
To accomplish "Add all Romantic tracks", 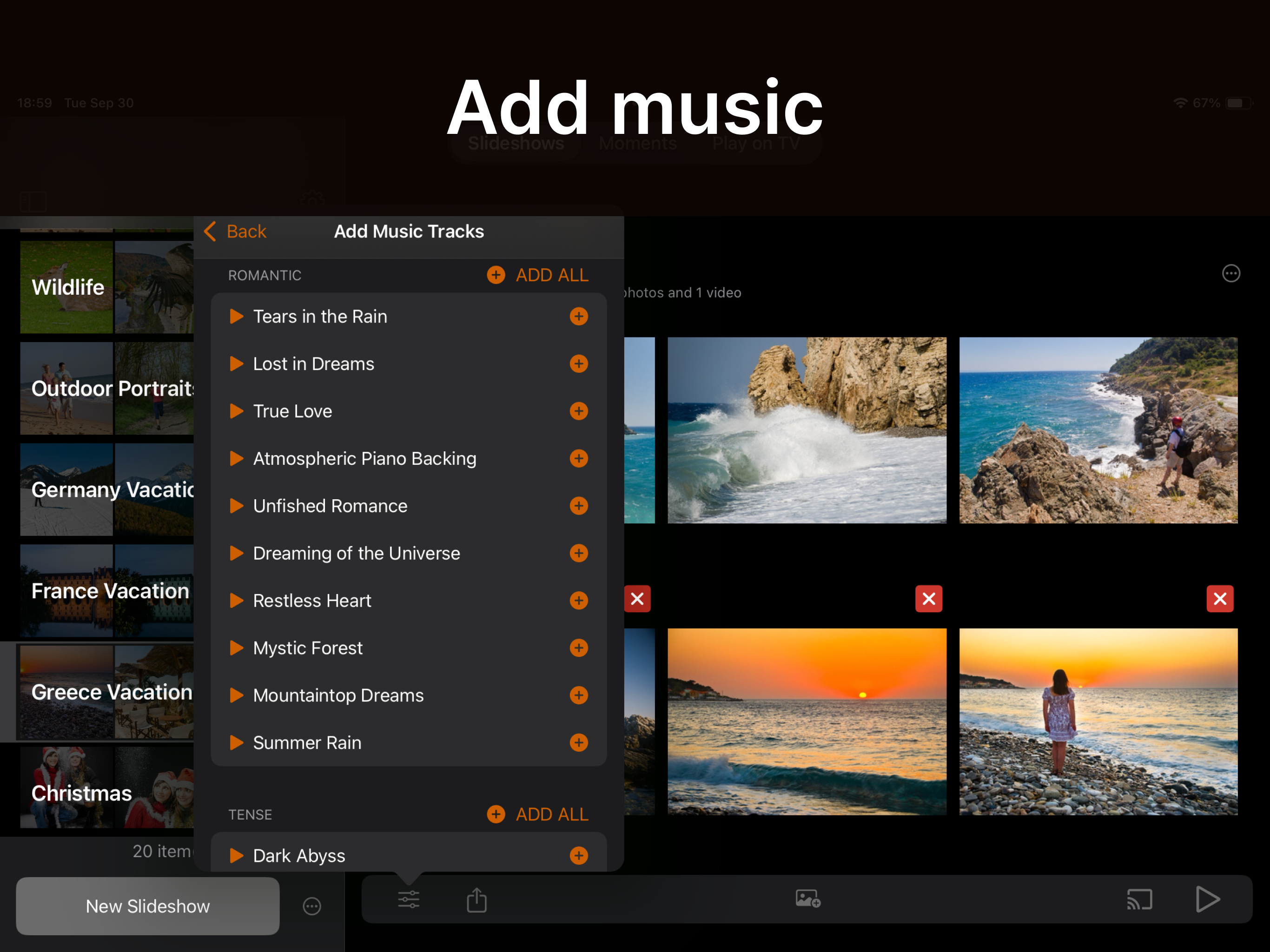I will [538, 275].
